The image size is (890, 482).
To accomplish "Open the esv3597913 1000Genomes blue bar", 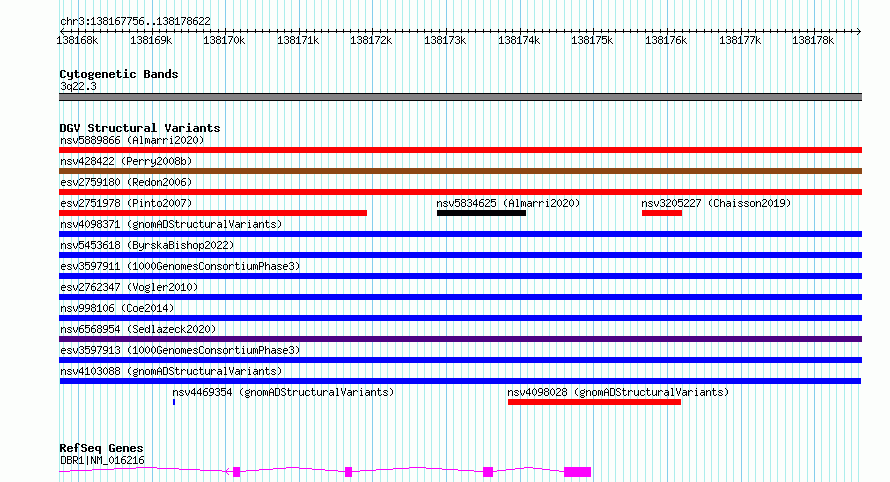I will [x=460, y=360].
